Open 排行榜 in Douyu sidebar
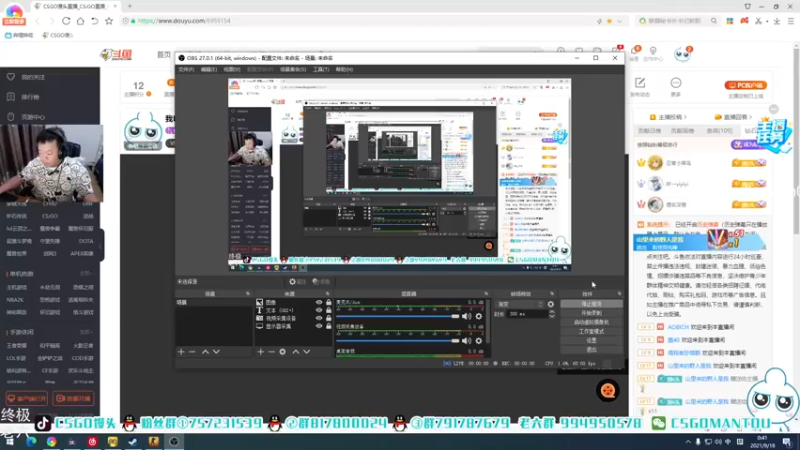The height and width of the screenshot is (450, 800). click(30, 97)
